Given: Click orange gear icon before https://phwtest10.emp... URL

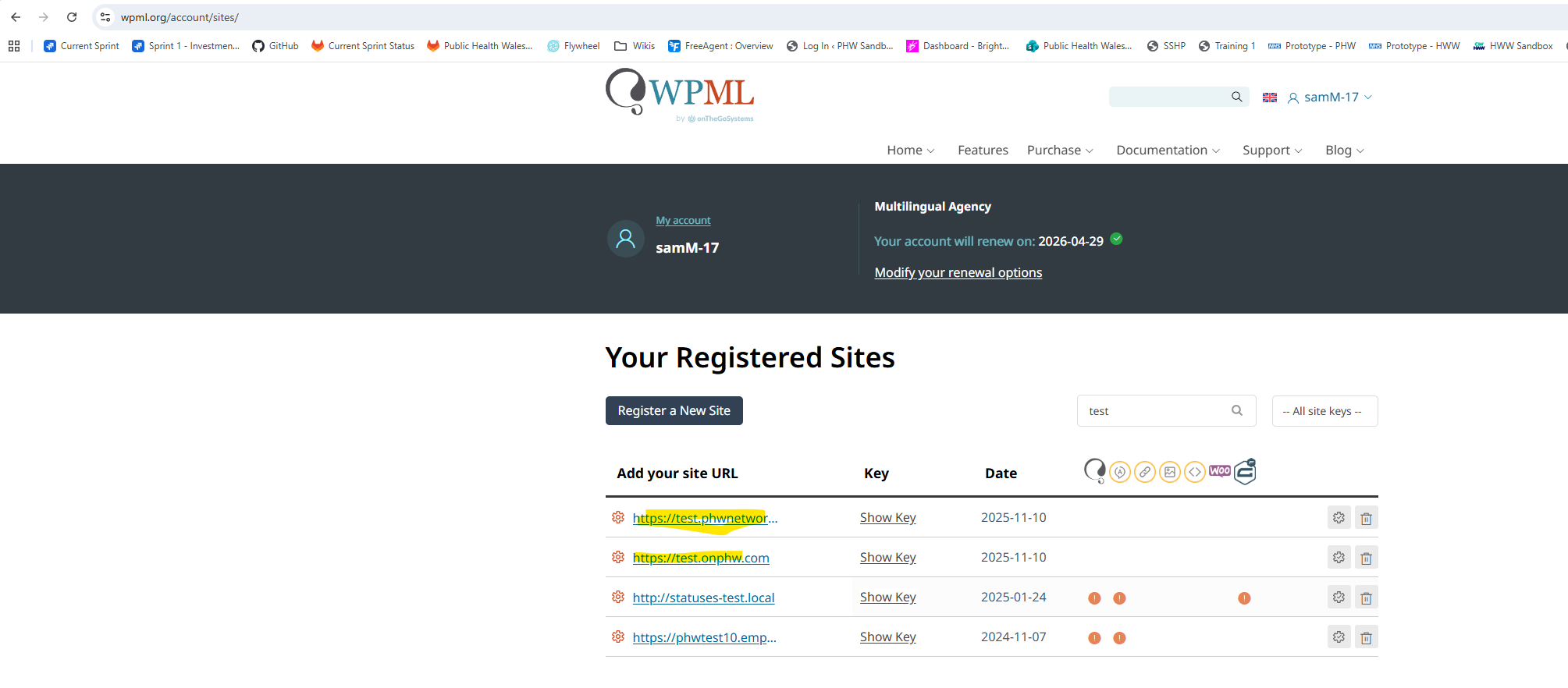Looking at the screenshot, I should [618, 637].
